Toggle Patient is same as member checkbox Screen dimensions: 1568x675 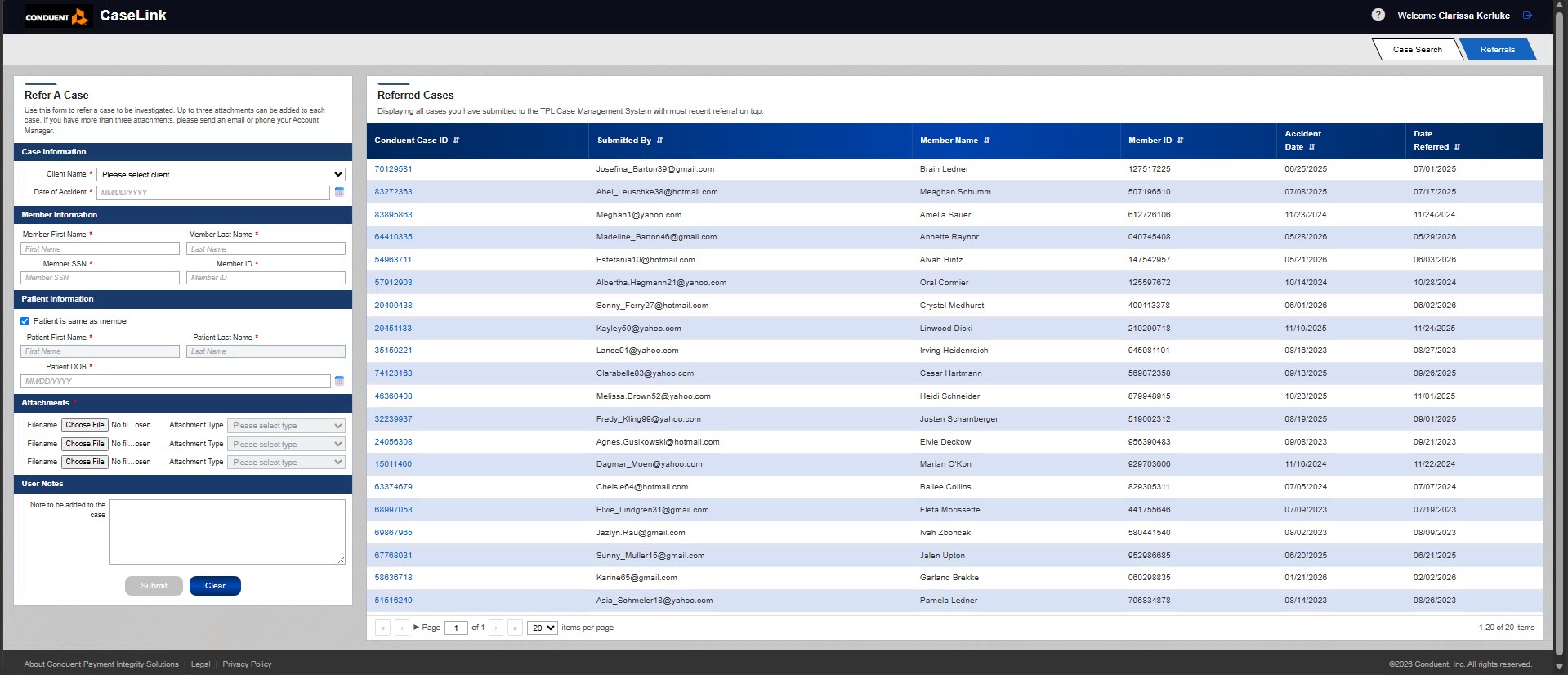tap(25, 321)
